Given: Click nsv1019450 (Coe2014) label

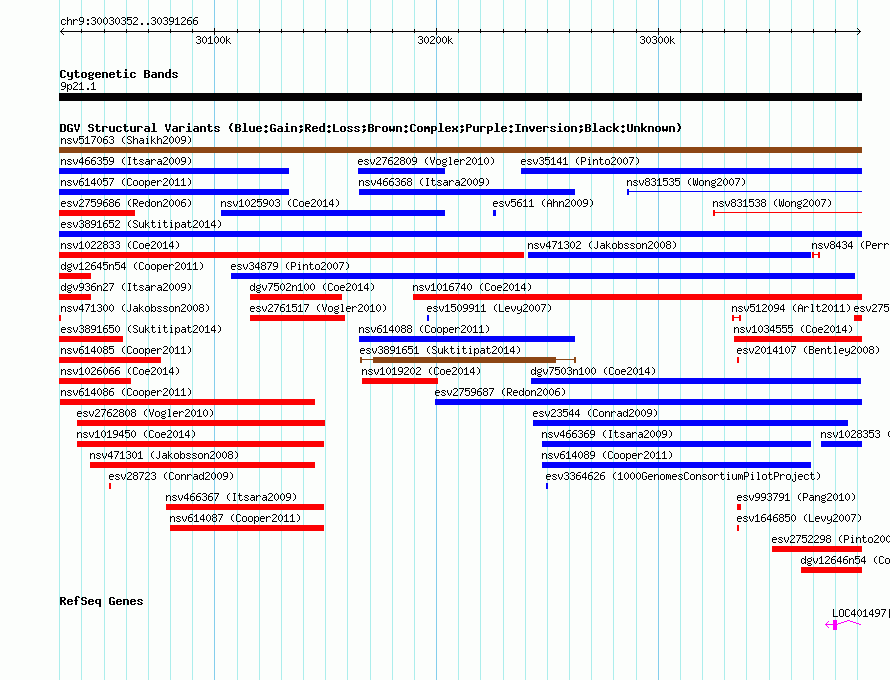Looking at the screenshot, I should pos(136,434).
